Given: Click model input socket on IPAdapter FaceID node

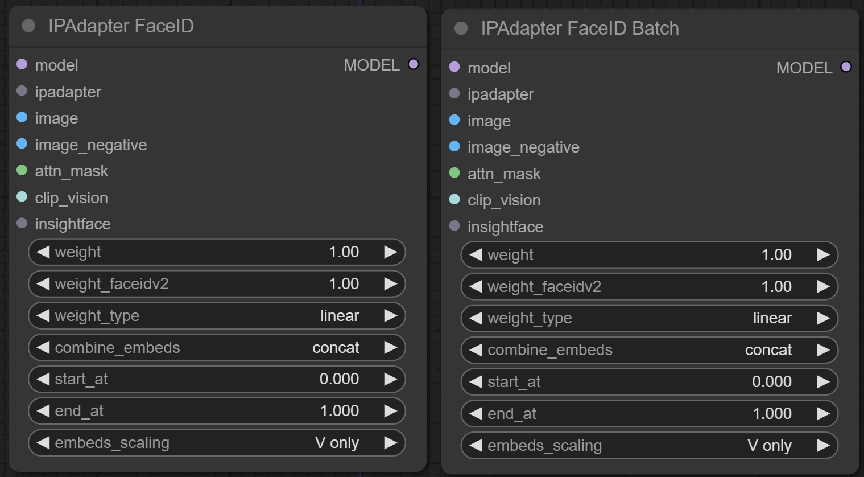Looking at the screenshot, I should [22, 65].
